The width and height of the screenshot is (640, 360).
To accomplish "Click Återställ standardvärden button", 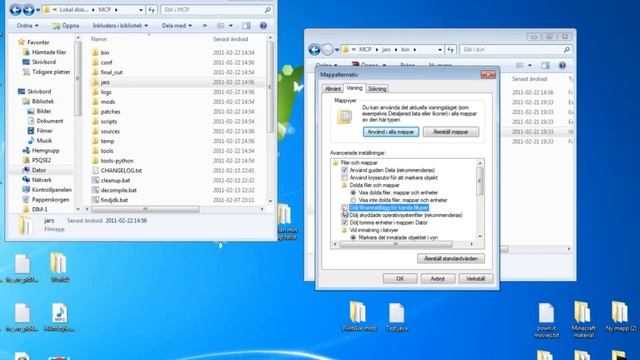I will click(451, 258).
